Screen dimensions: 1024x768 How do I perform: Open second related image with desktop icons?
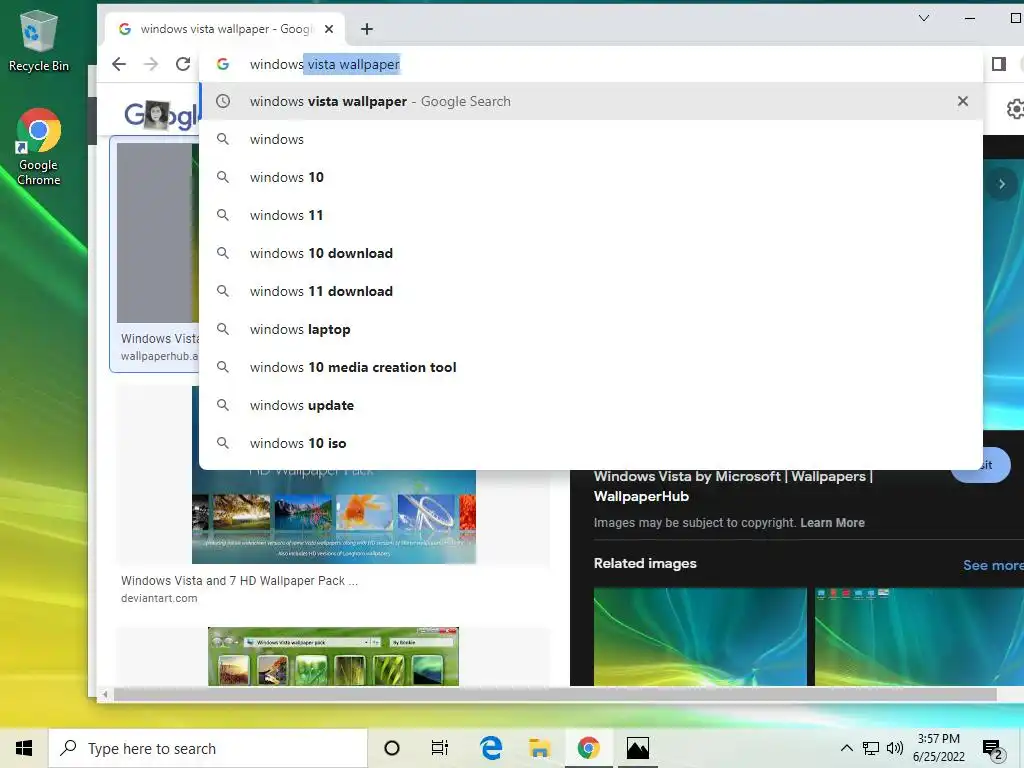click(x=920, y=637)
